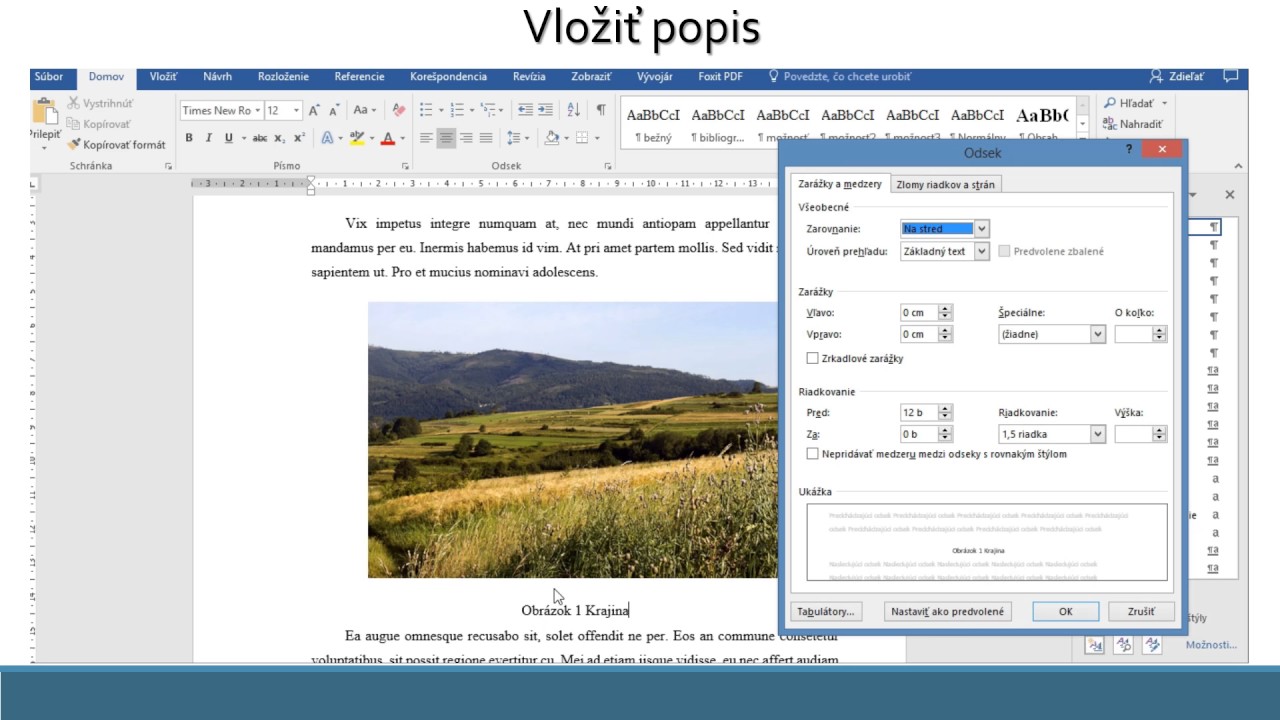Open Schránka clipboard dialog launcher
Viewport: 1280px width, 720px height.
(168, 166)
